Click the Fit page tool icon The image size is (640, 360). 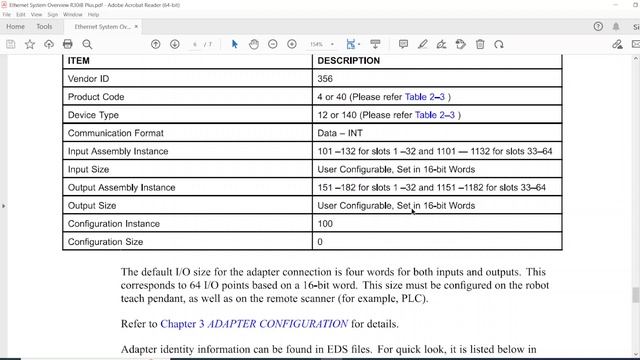[x=351, y=44]
